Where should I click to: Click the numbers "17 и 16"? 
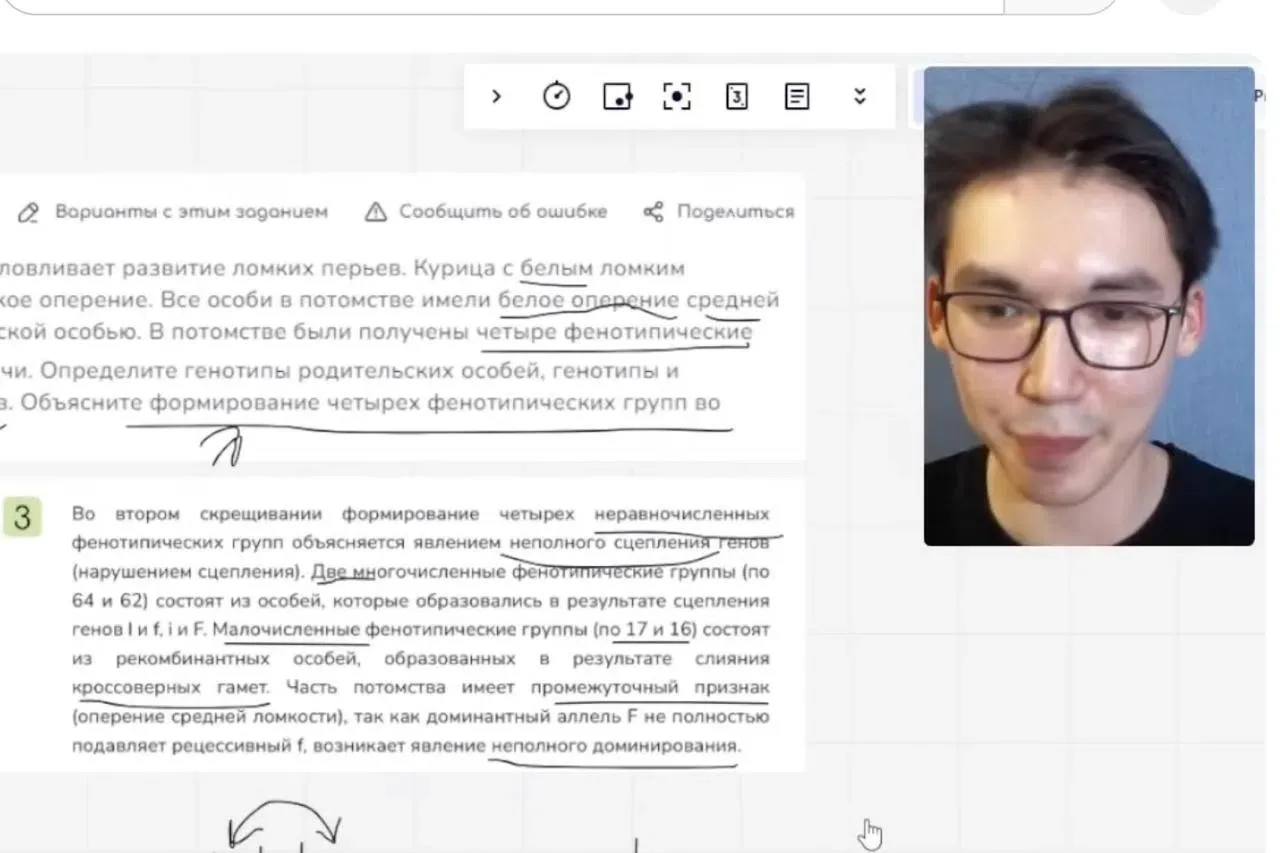tap(659, 630)
